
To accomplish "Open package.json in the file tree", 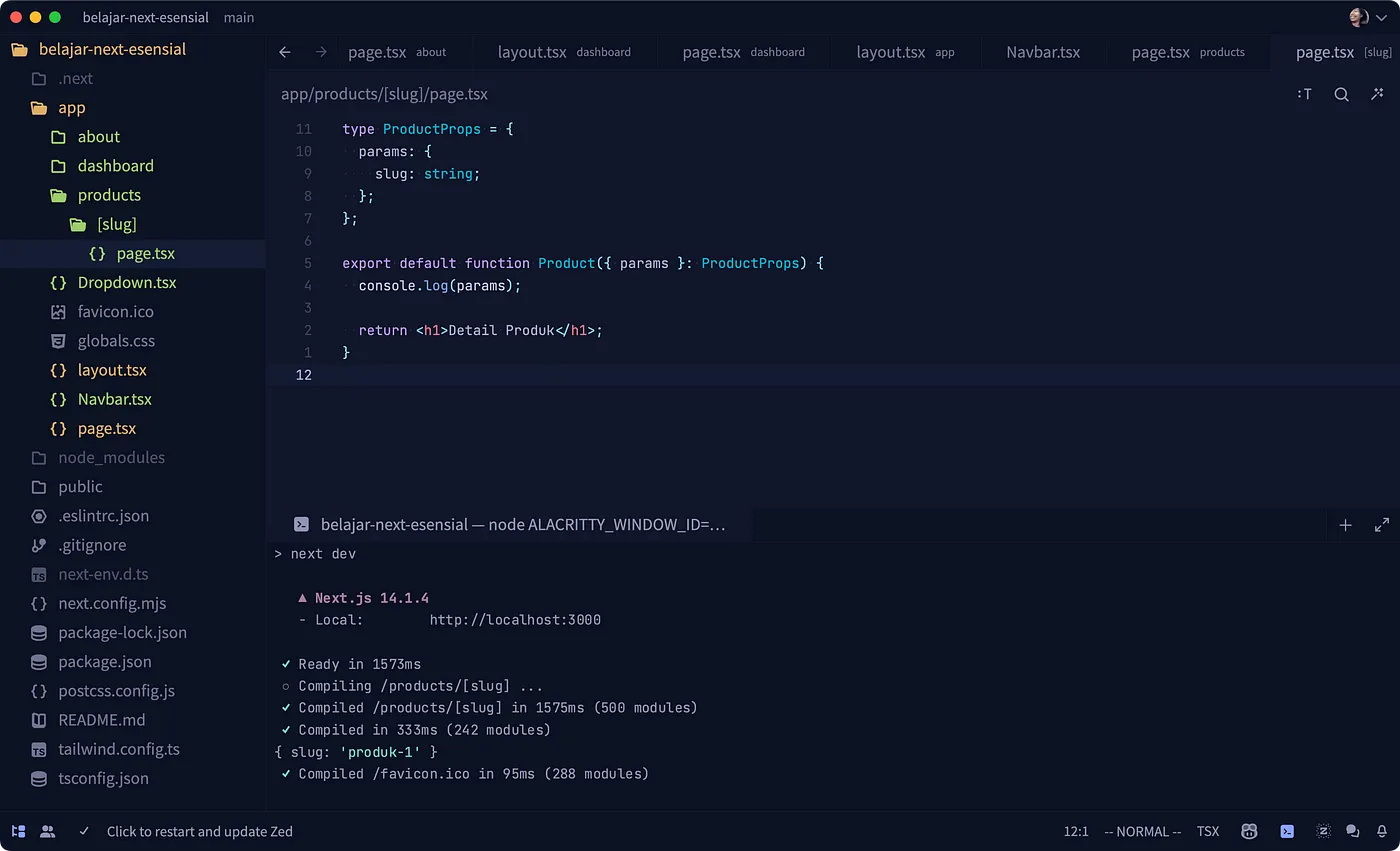I will 104,661.
